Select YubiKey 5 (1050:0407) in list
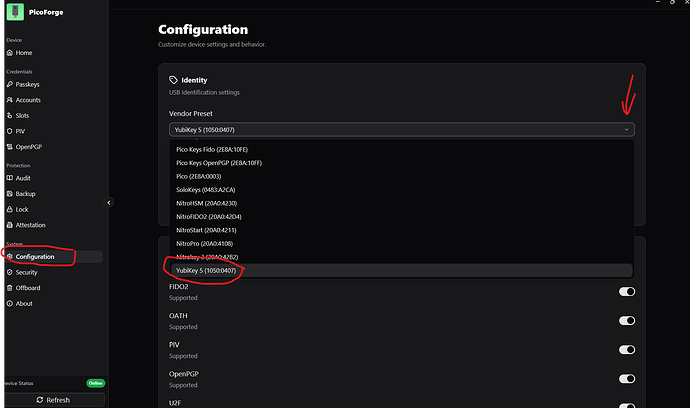 pyautogui.click(x=401, y=270)
